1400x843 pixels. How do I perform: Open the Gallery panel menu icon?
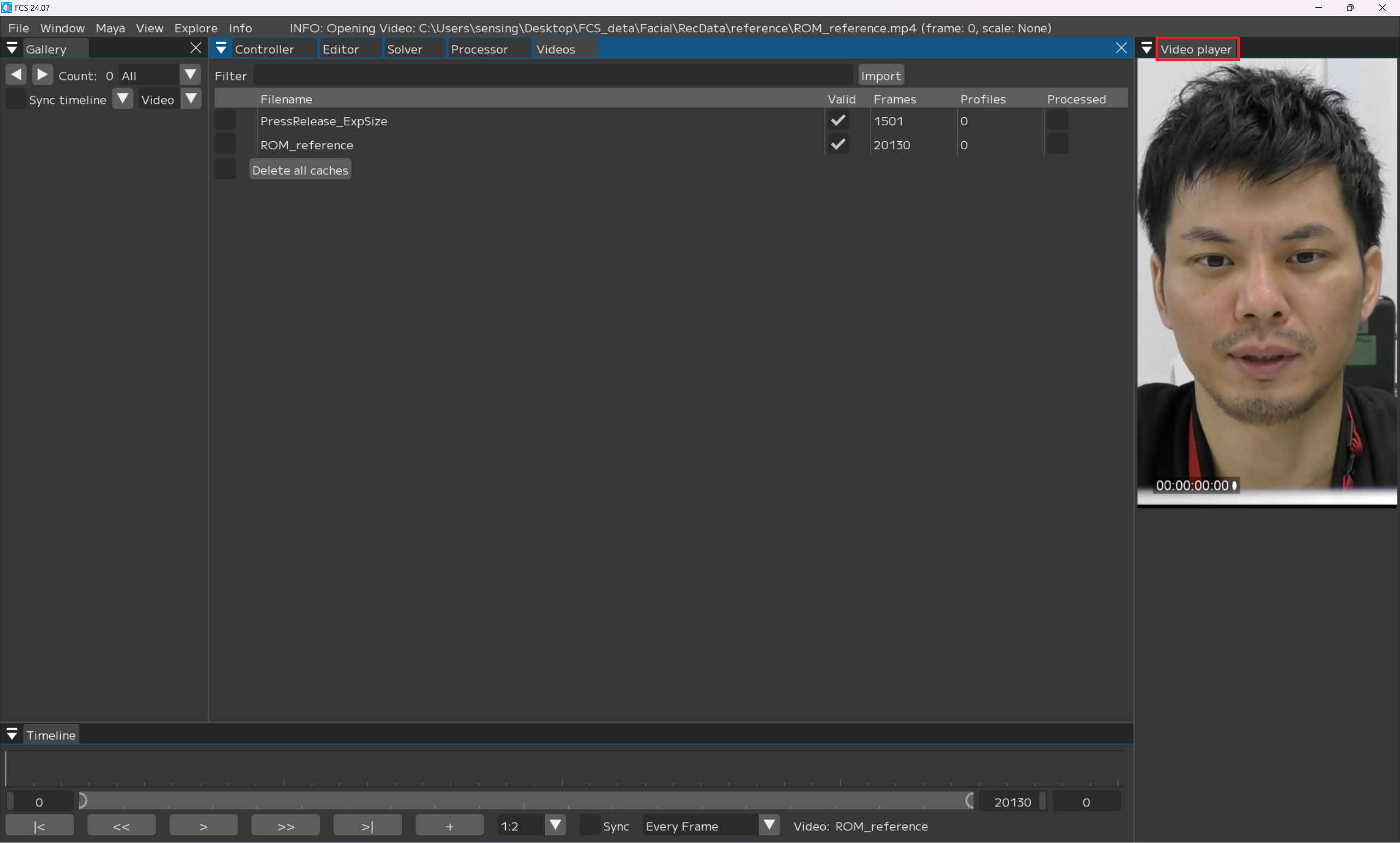[12, 48]
